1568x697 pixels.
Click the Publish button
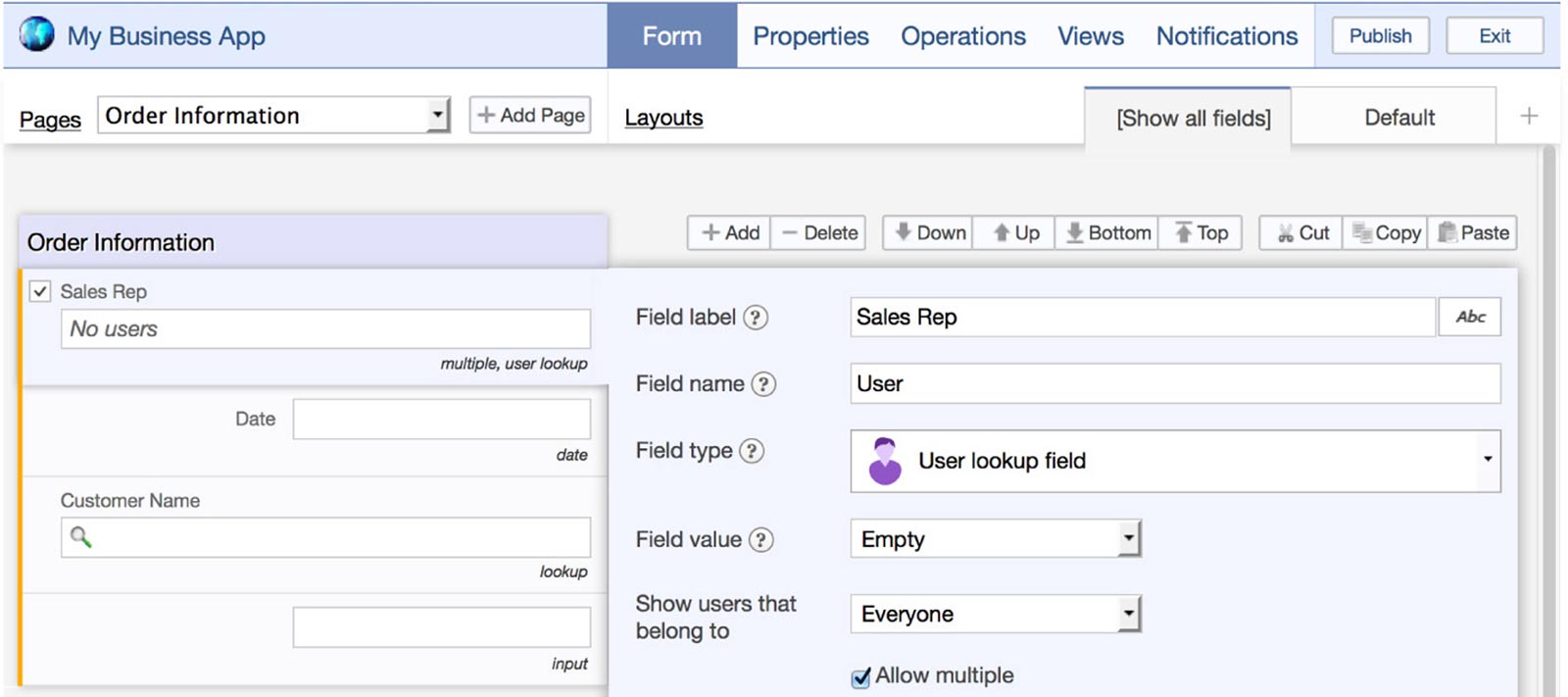1380,36
